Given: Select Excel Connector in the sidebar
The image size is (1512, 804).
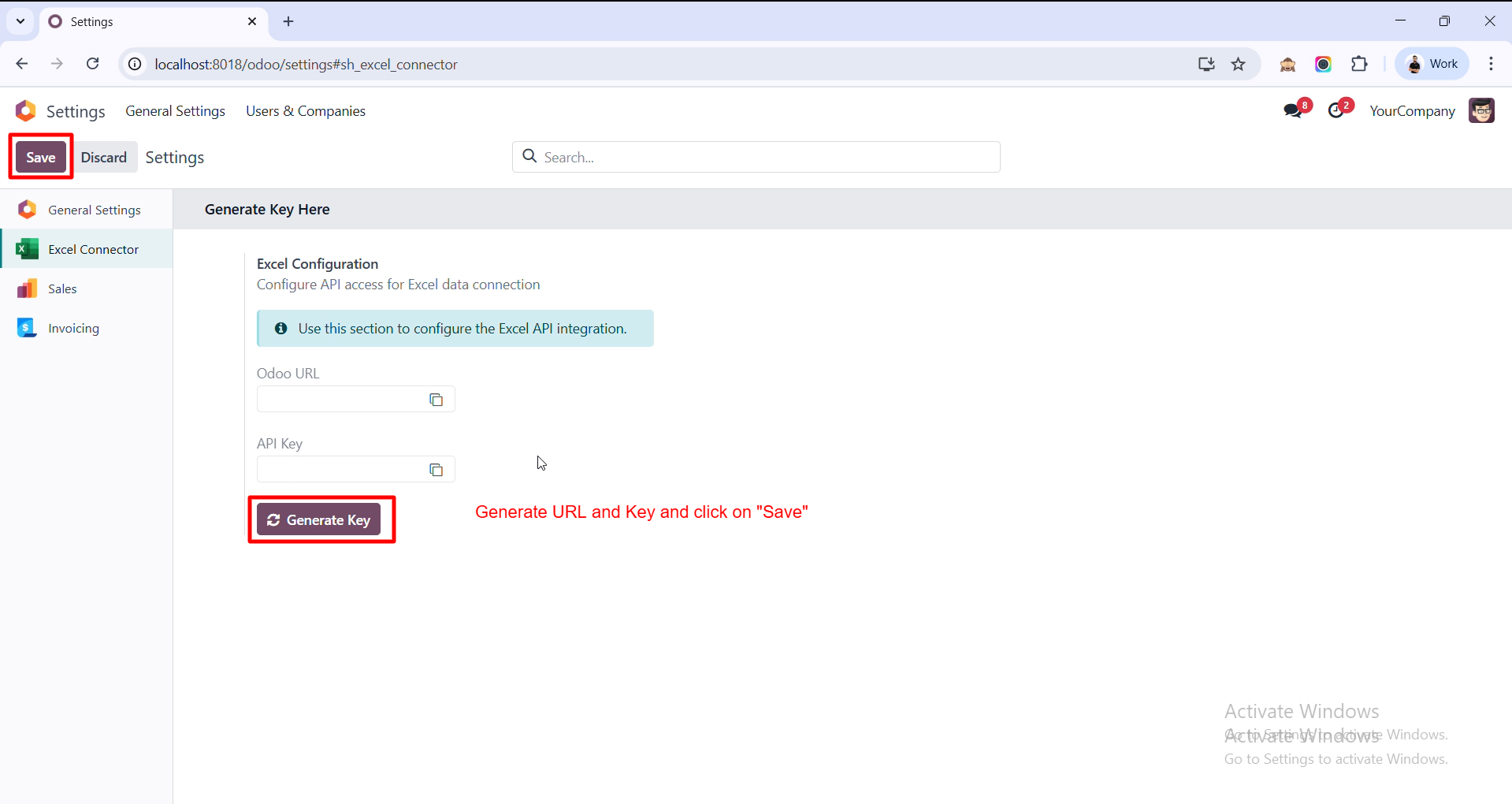Looking at the screenshot, I should pos(87,249).
